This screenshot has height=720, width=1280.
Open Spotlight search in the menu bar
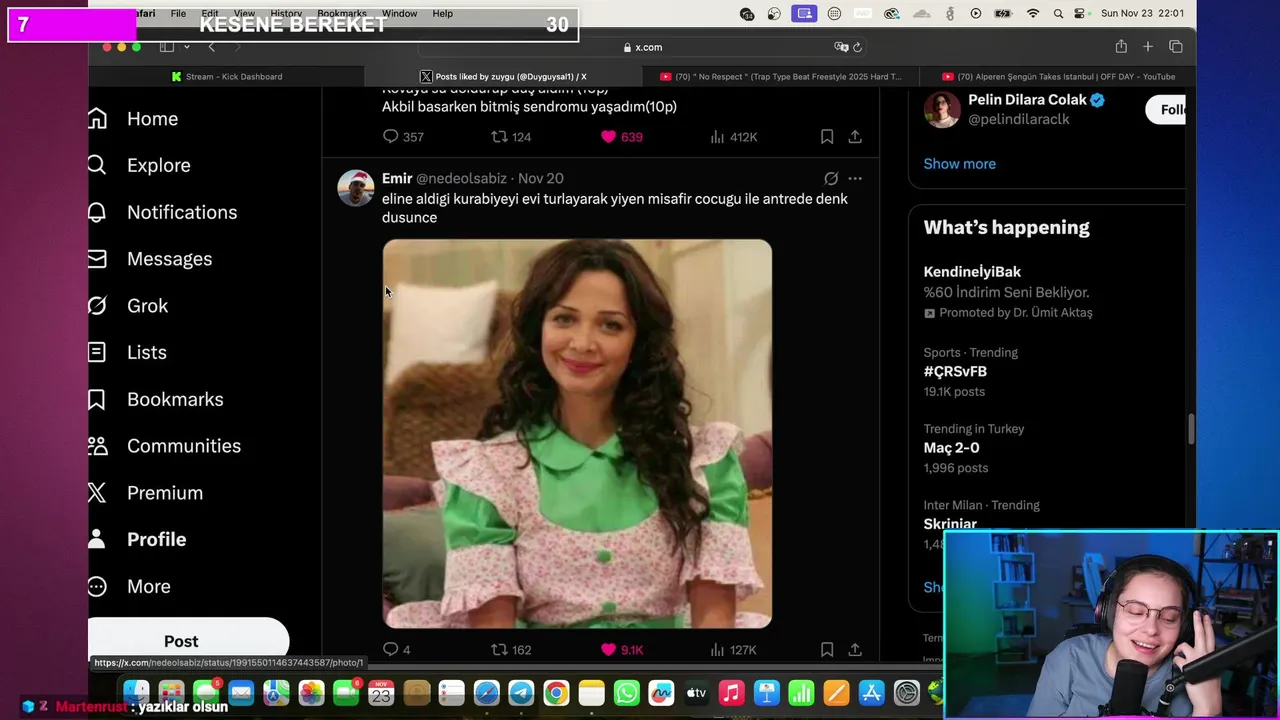(1058, 14)
